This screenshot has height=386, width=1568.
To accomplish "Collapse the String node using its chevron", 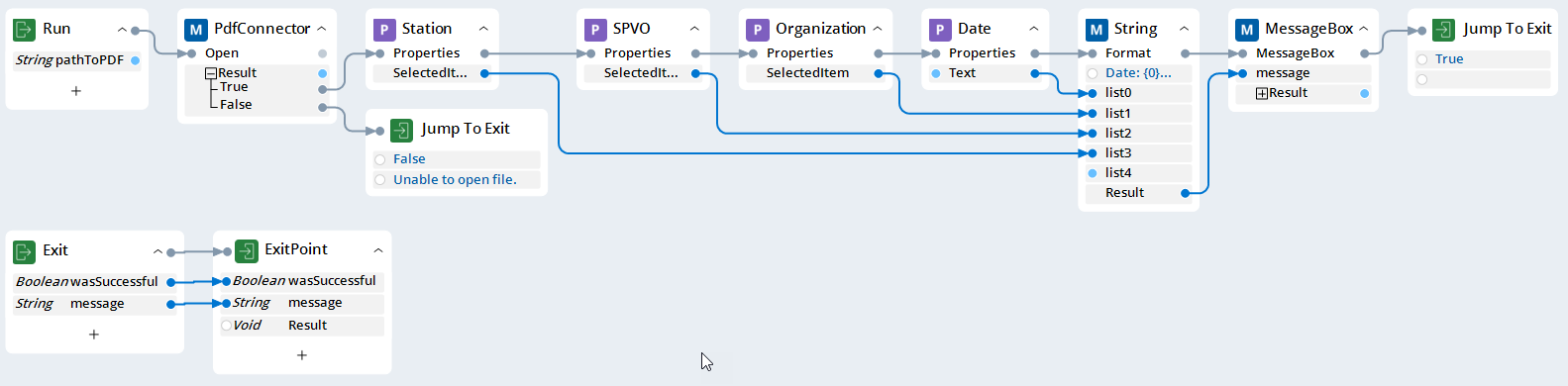I will (x=1184, y=30).
